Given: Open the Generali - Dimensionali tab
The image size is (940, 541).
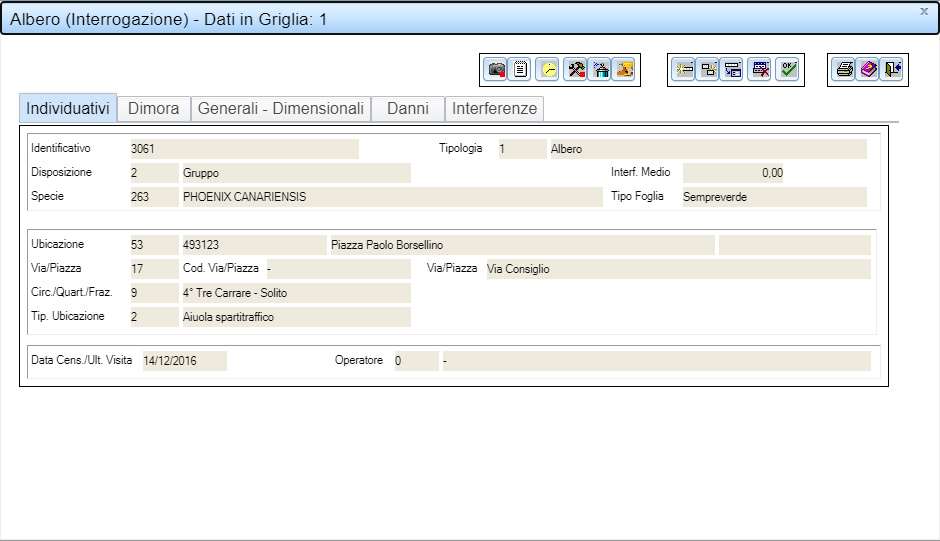Looking at the screenshot, I should pos(280,108).
